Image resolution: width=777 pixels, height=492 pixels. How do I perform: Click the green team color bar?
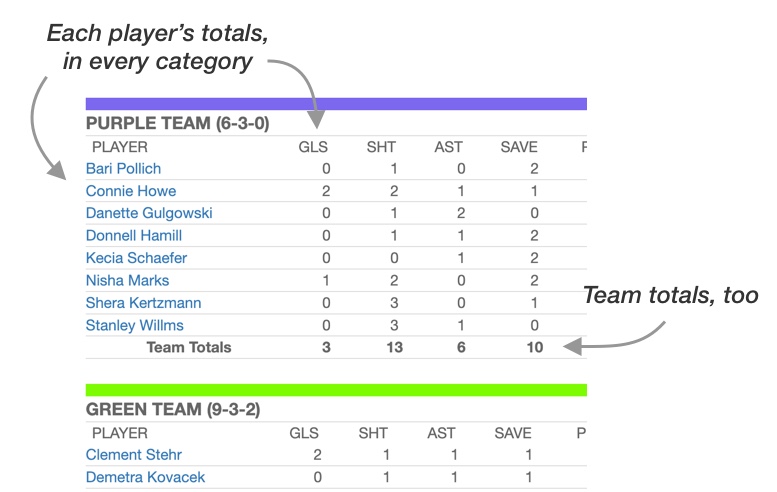click(x=336, y=389)
